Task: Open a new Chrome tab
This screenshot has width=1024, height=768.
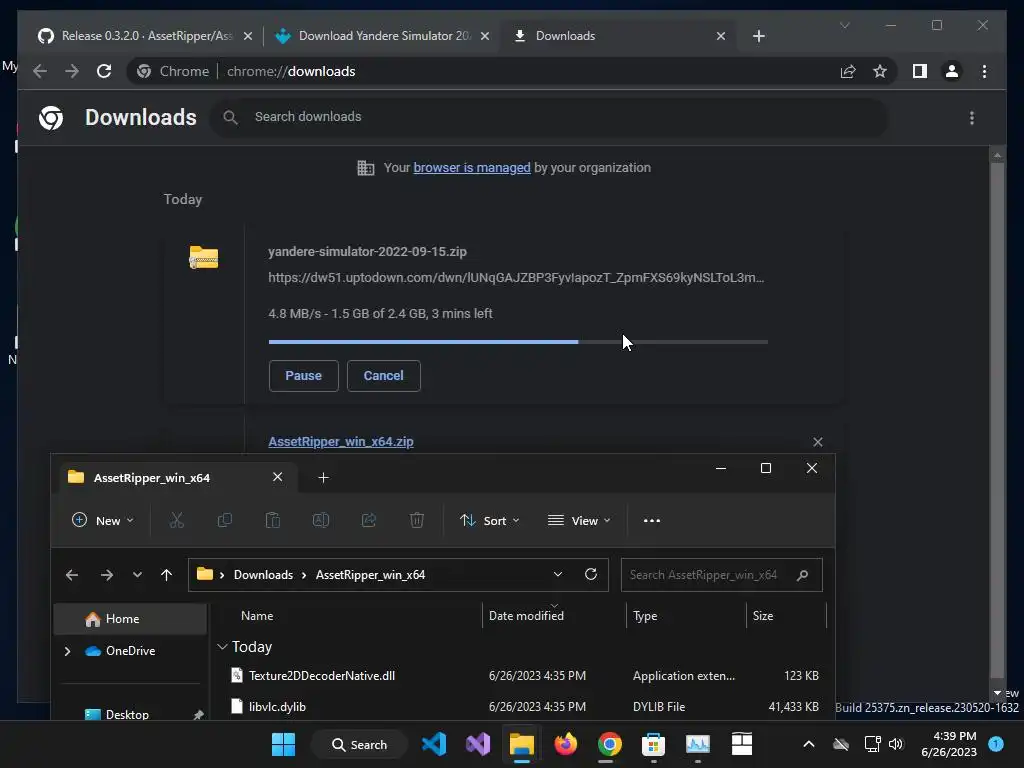Action: coord(758,36)
